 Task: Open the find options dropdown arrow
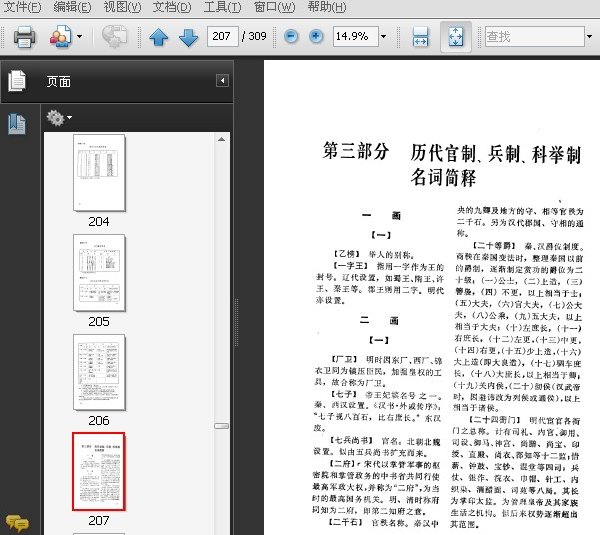pyautogui.click(x=589, y=37)
